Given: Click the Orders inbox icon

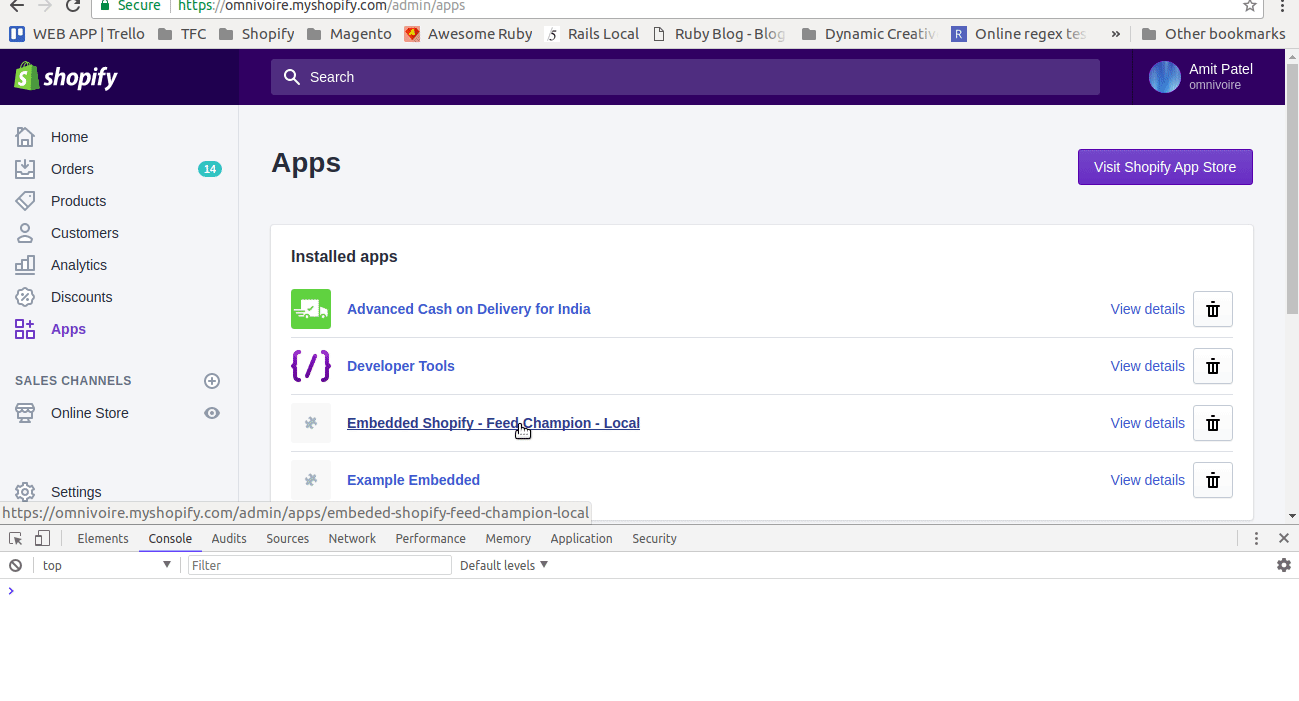Looking at the screenshot, I should point(25,169).
